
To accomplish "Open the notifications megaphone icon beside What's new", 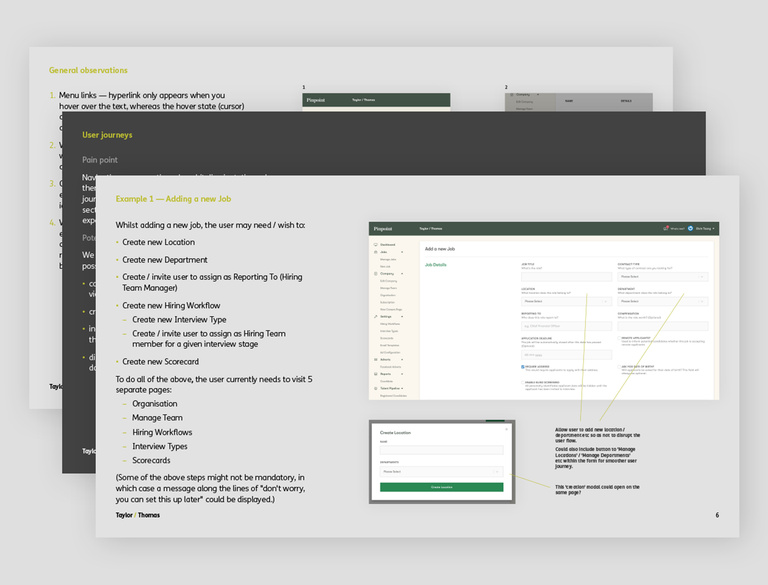I will pyautogui.click(x=666, y=228).
